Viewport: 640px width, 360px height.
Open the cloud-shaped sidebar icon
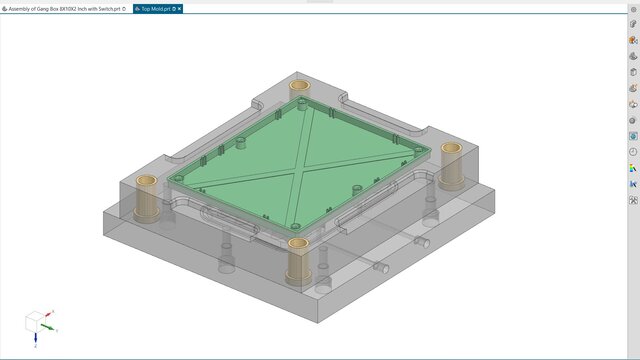(x=633, y=104)
